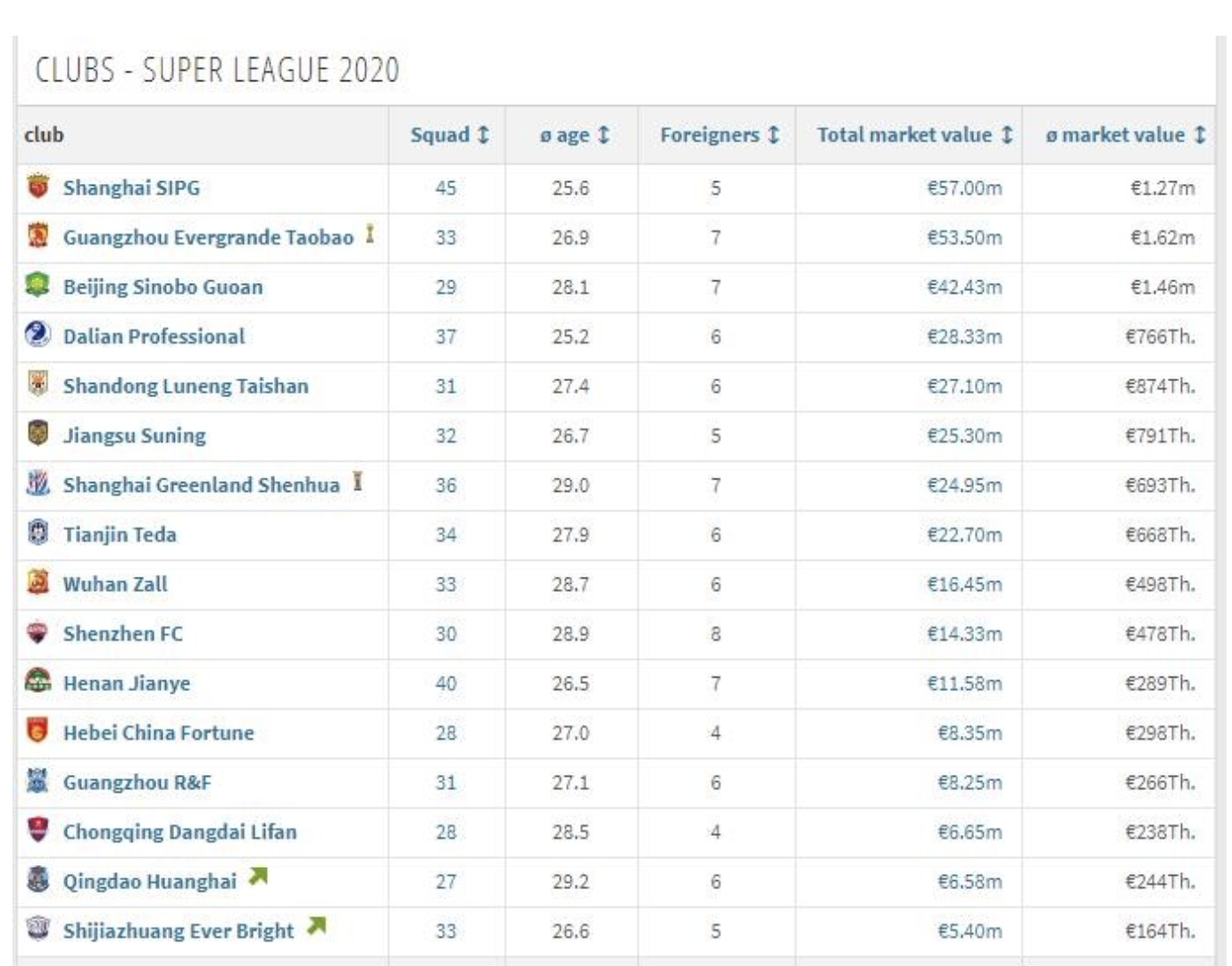Open the Beijing Sinobo Guoan club link
This screenshot has width=1232, height=966.
point(162,287)
